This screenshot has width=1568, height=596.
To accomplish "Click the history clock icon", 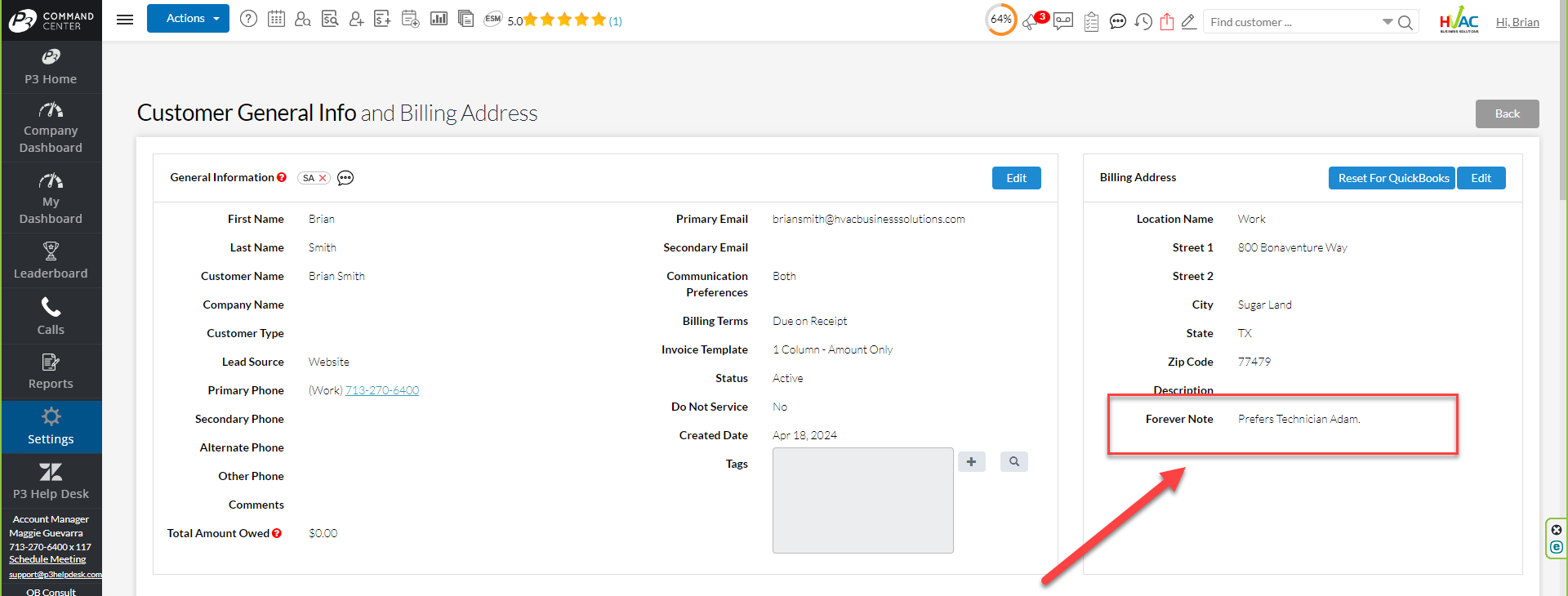I will coord(1143,22).
